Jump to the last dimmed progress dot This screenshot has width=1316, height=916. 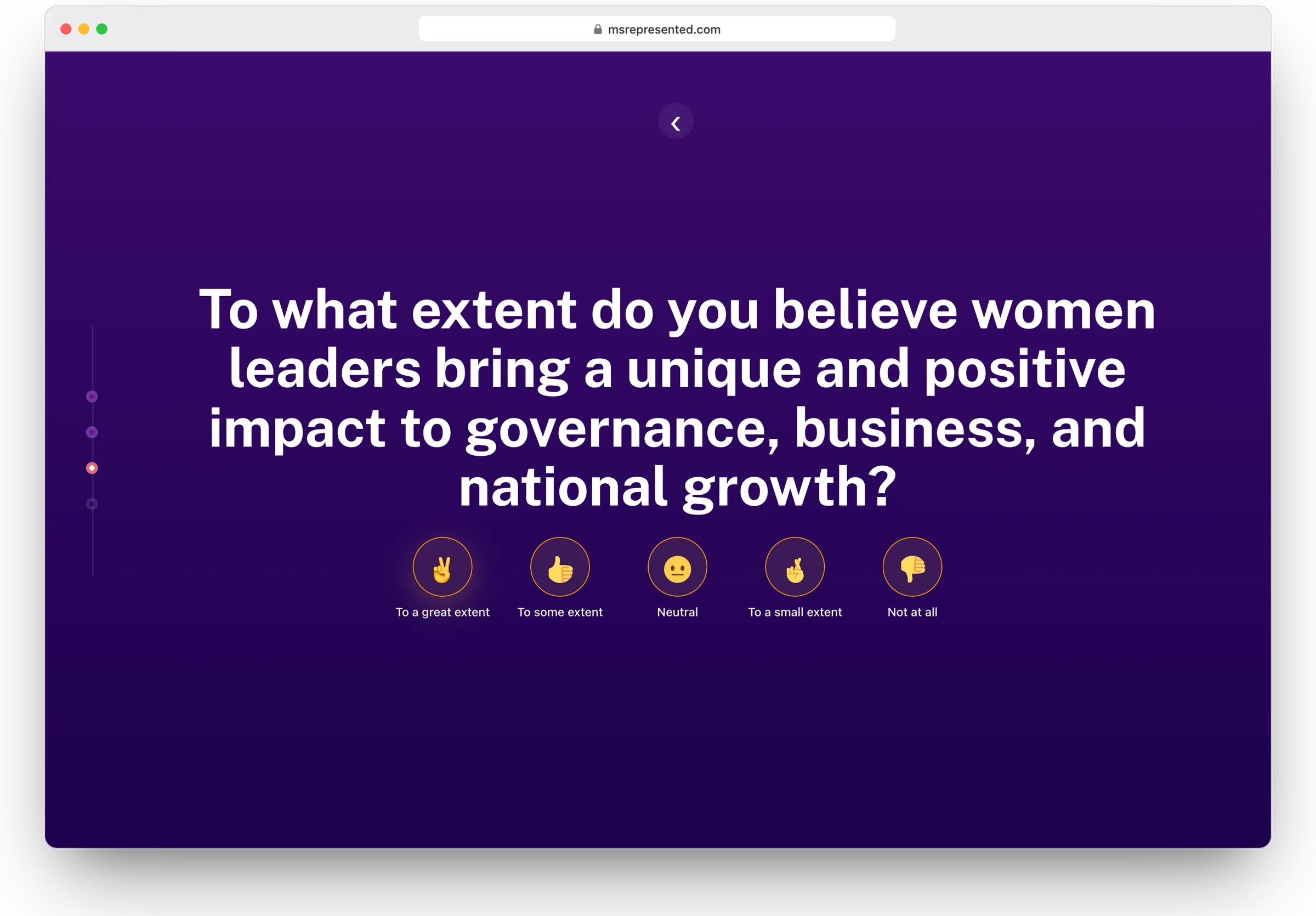[x=92, y=504]
